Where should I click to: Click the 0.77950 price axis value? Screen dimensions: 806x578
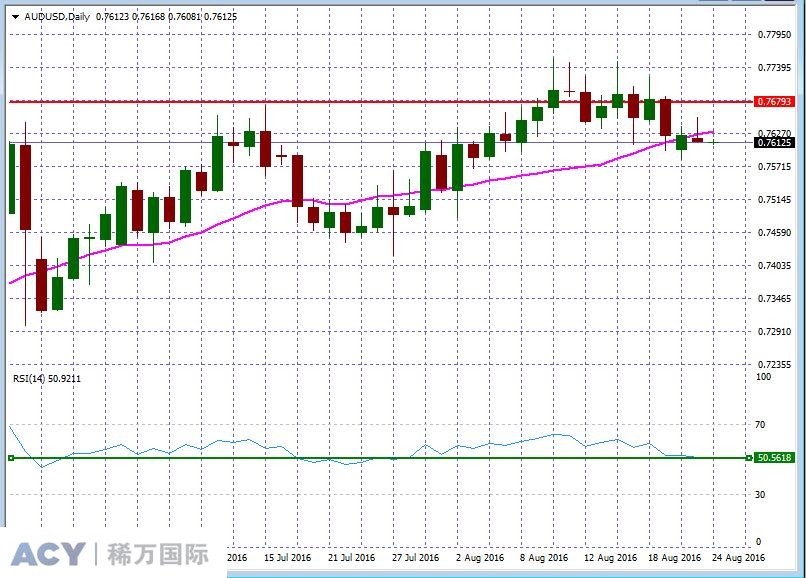775,34
